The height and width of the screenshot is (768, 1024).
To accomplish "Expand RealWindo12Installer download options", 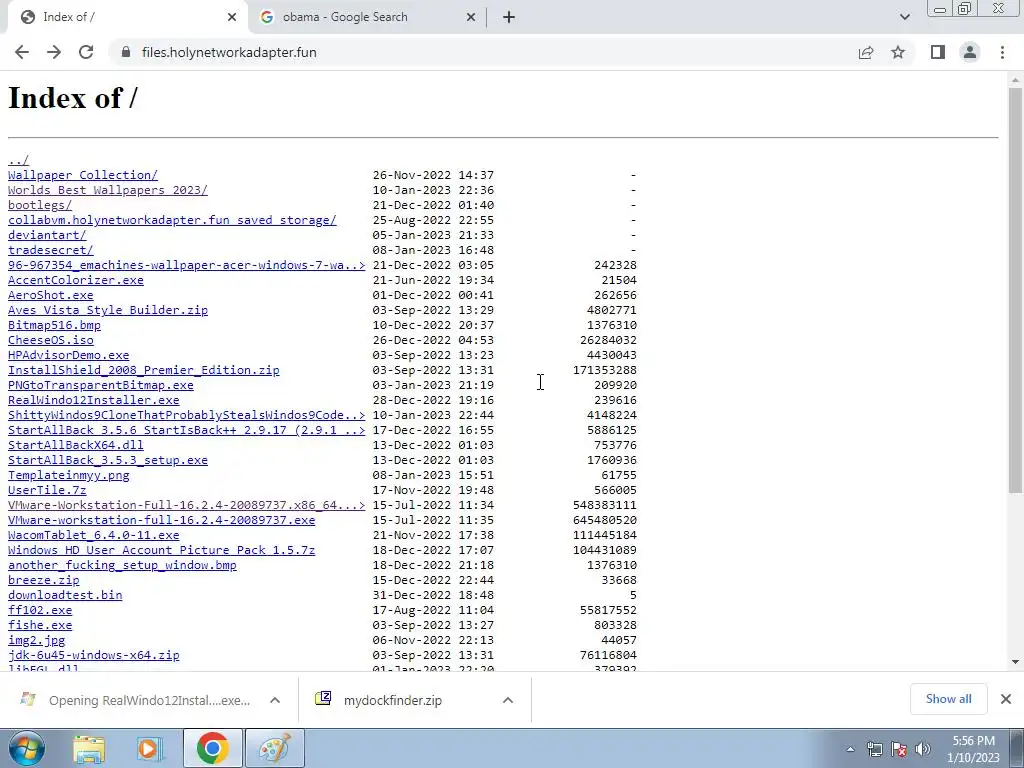I will pos(275,700).
